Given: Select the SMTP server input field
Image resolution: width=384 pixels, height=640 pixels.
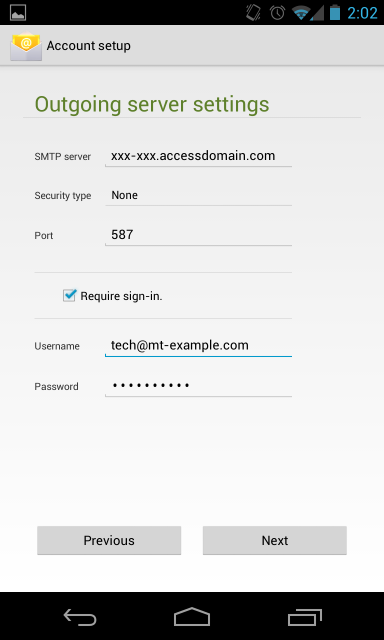Looking at the screenshot, I should pos(198,156).
